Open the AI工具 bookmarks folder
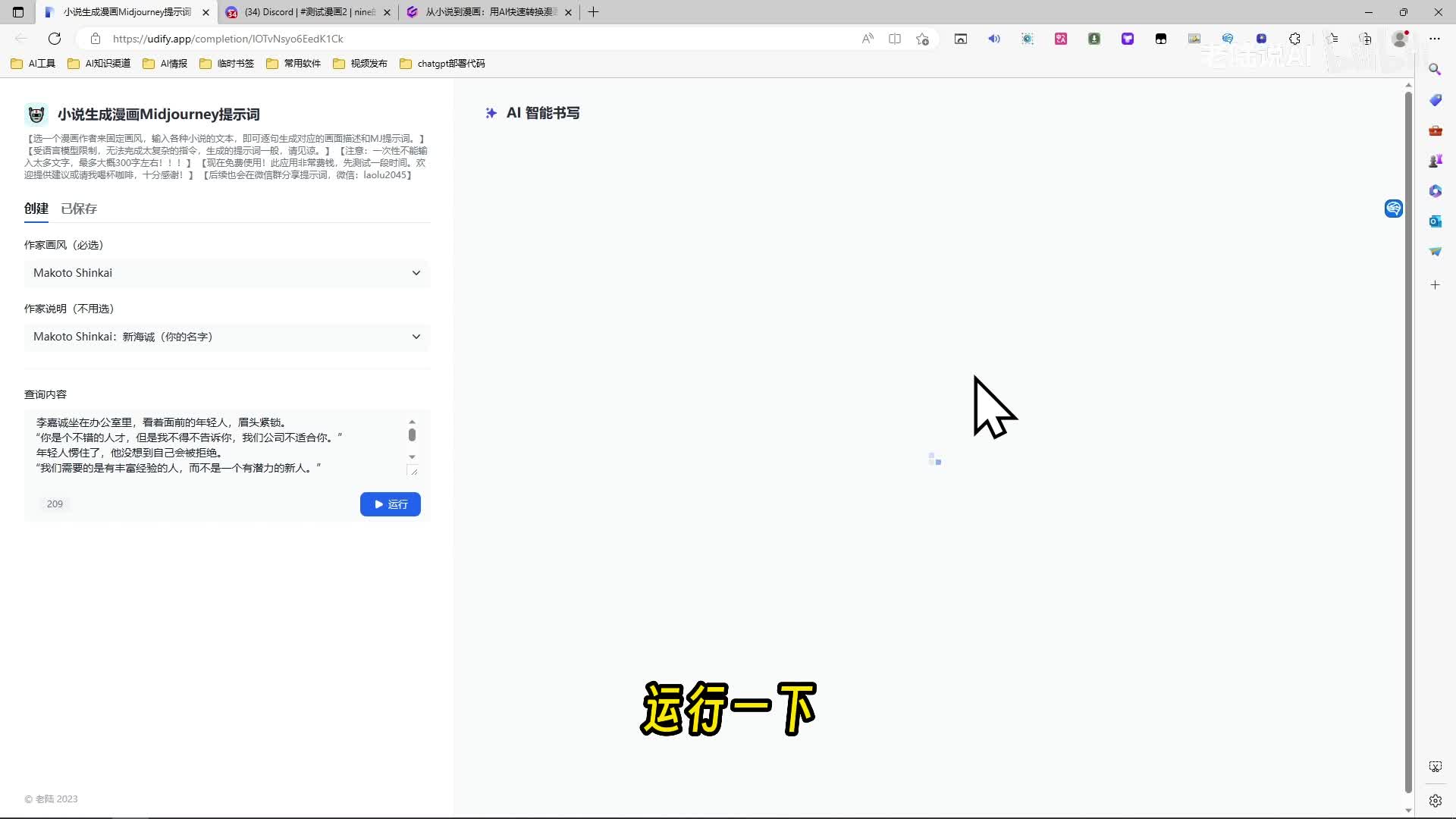The image size is (1456, 819). pos(33,64)
